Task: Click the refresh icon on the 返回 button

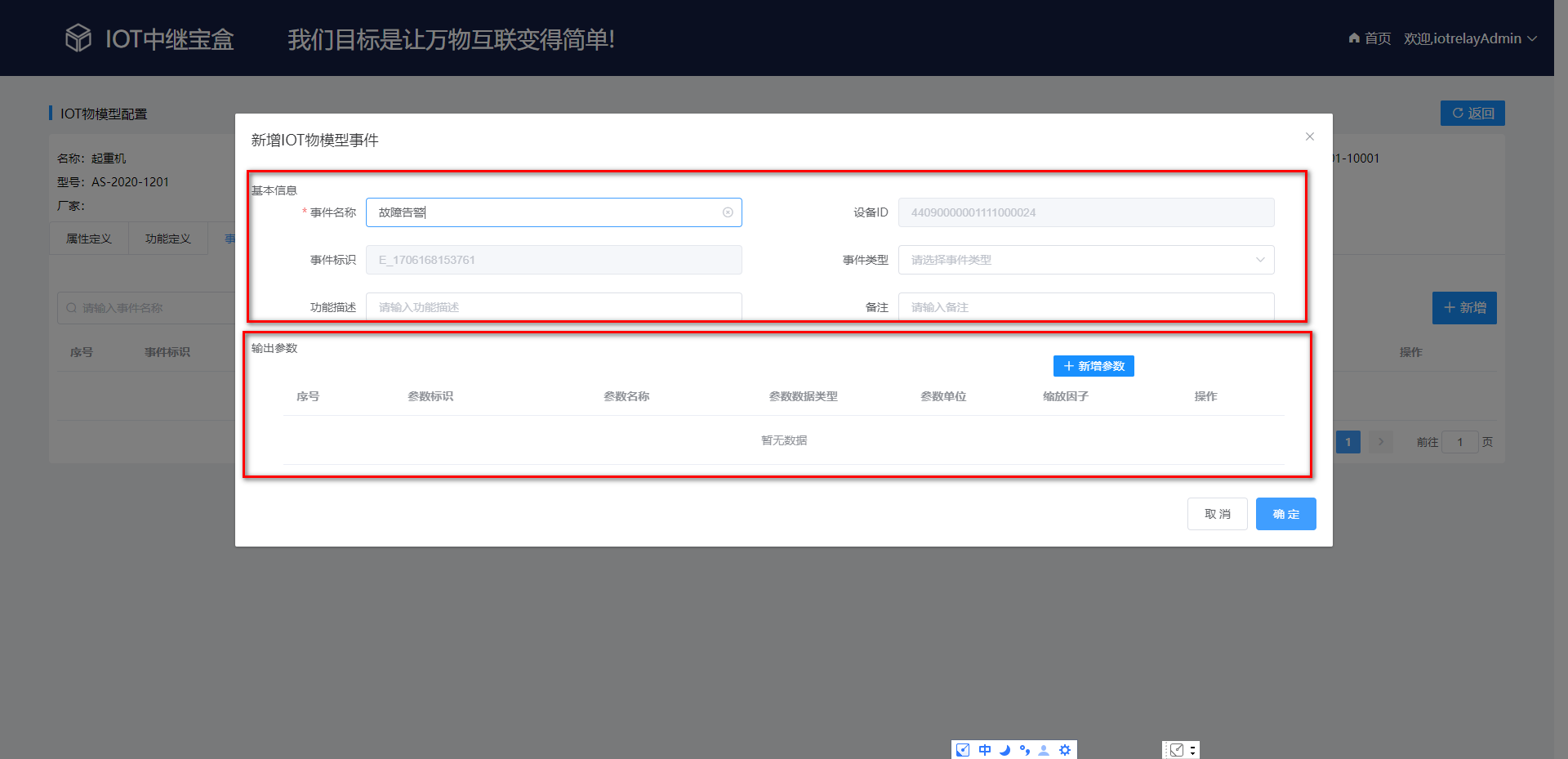Action: (x=1457, y=113)
